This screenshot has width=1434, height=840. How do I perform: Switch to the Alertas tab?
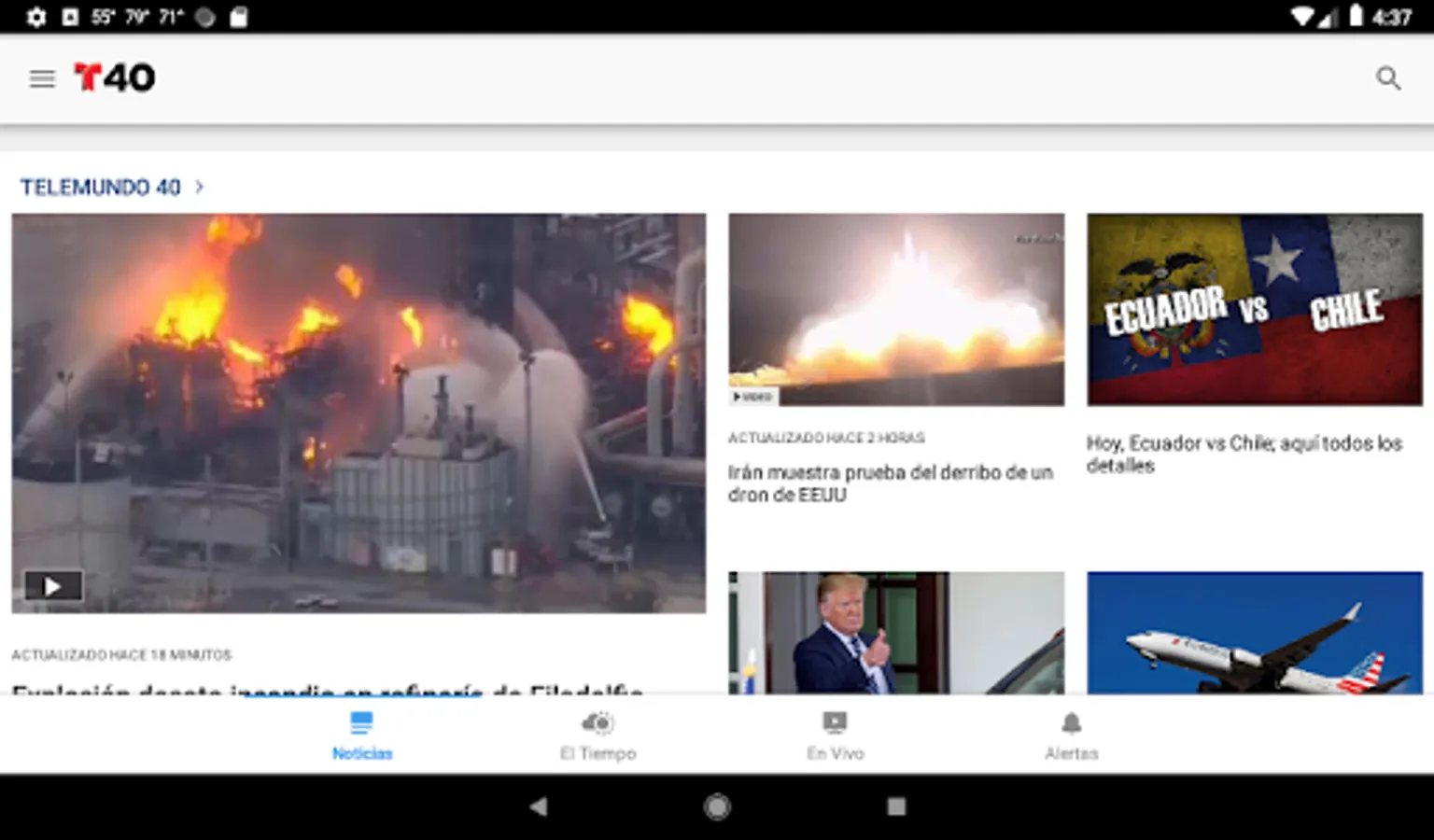pos(1071,735)
